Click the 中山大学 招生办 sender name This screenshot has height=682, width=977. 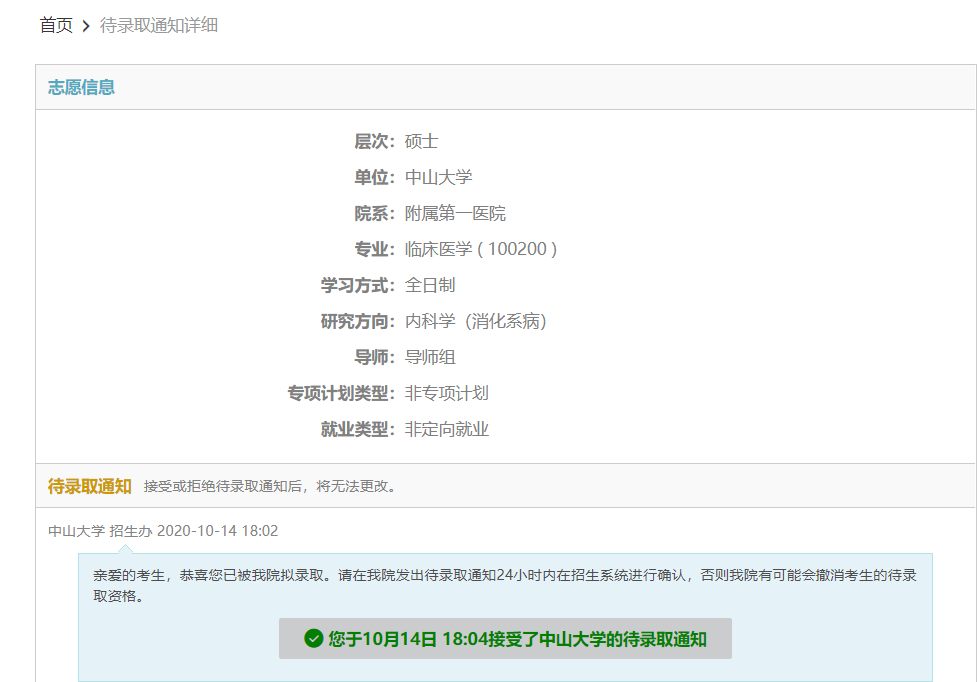coord(100,531)
